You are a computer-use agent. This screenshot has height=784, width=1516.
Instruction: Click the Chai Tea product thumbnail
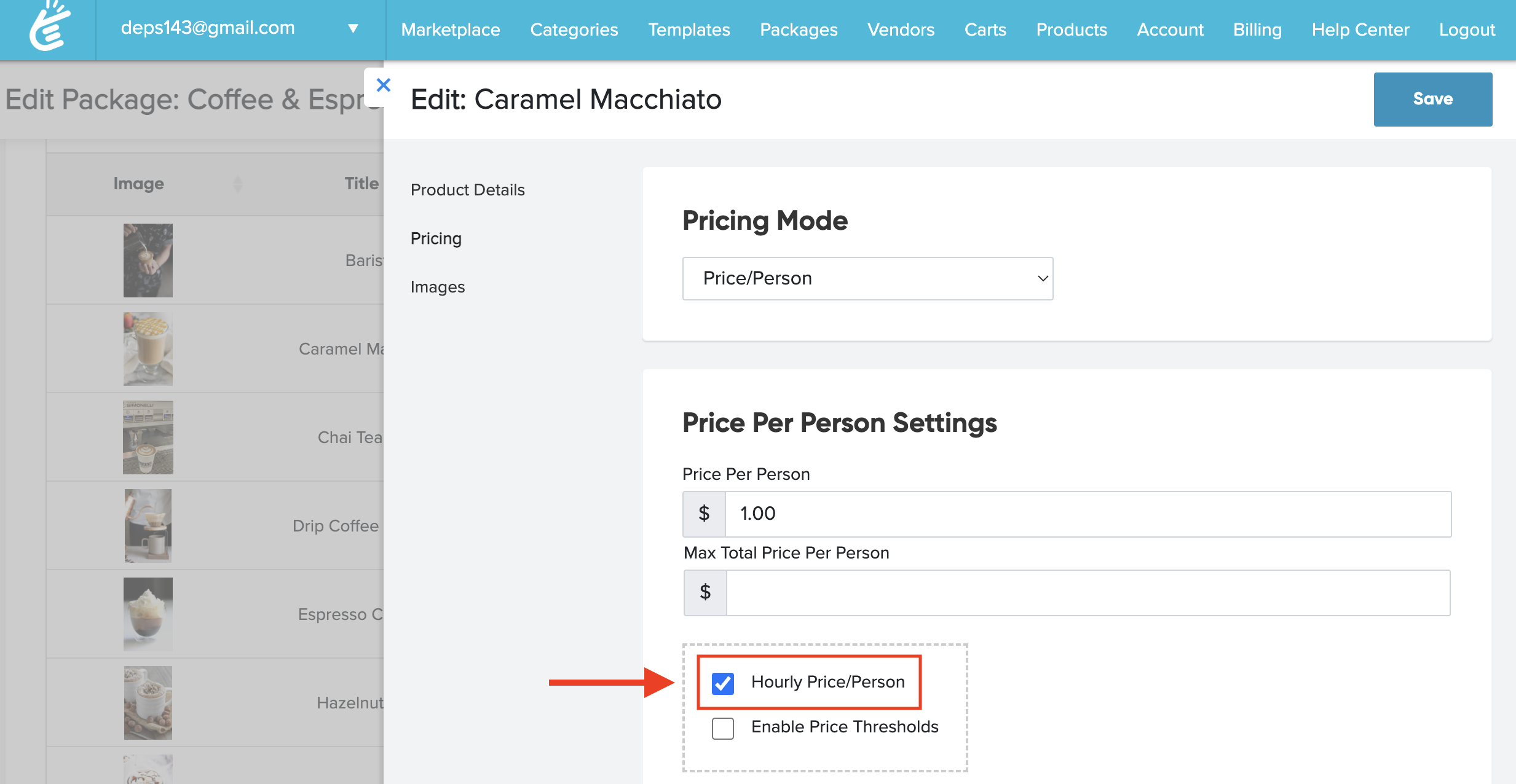pyautogui.click(x=148, y=437)
